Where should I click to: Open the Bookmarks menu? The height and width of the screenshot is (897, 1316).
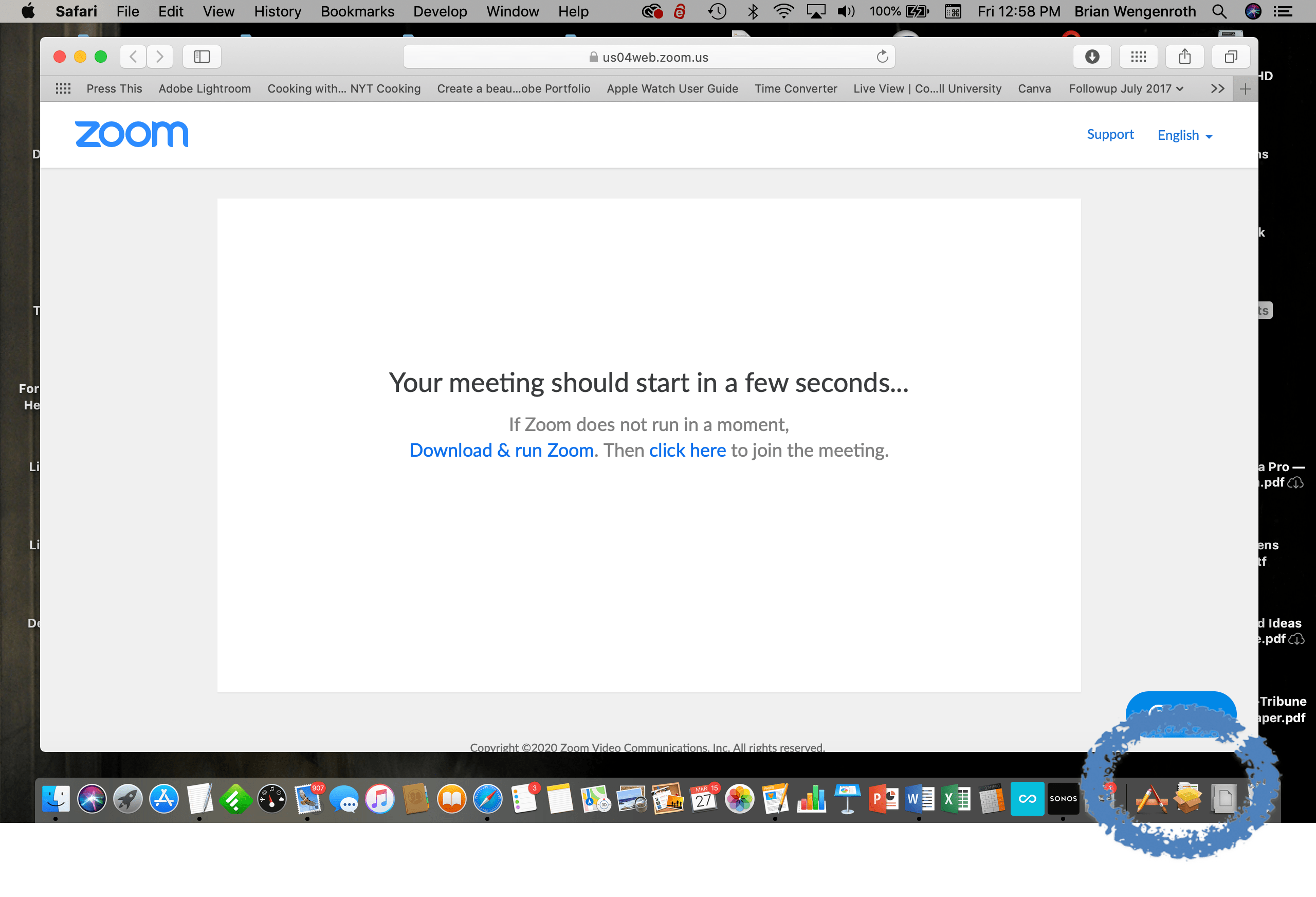click(x=357, y=11)
